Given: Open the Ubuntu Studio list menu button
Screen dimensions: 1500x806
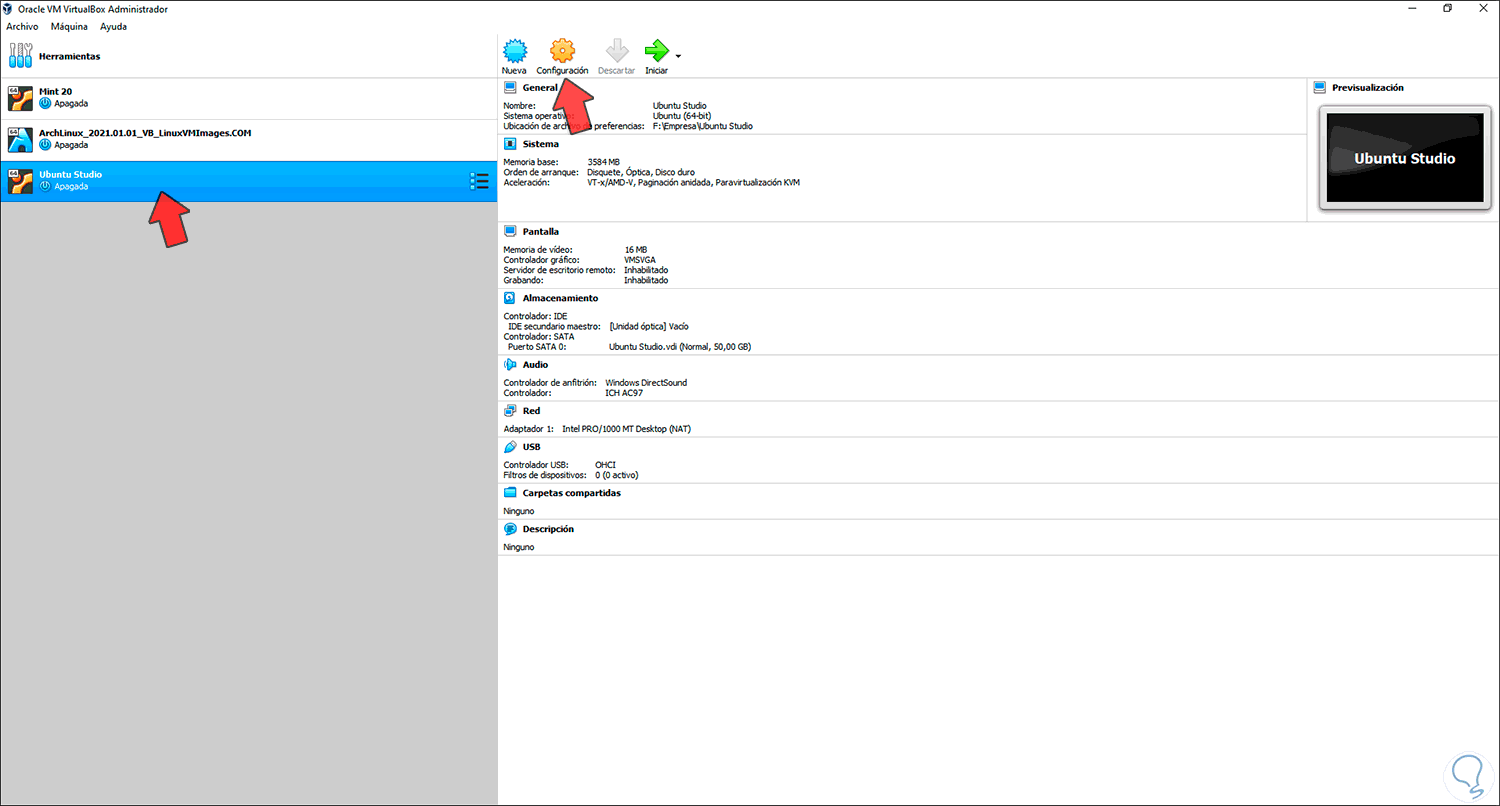Looking at the screenshot, I should point(479,181).
